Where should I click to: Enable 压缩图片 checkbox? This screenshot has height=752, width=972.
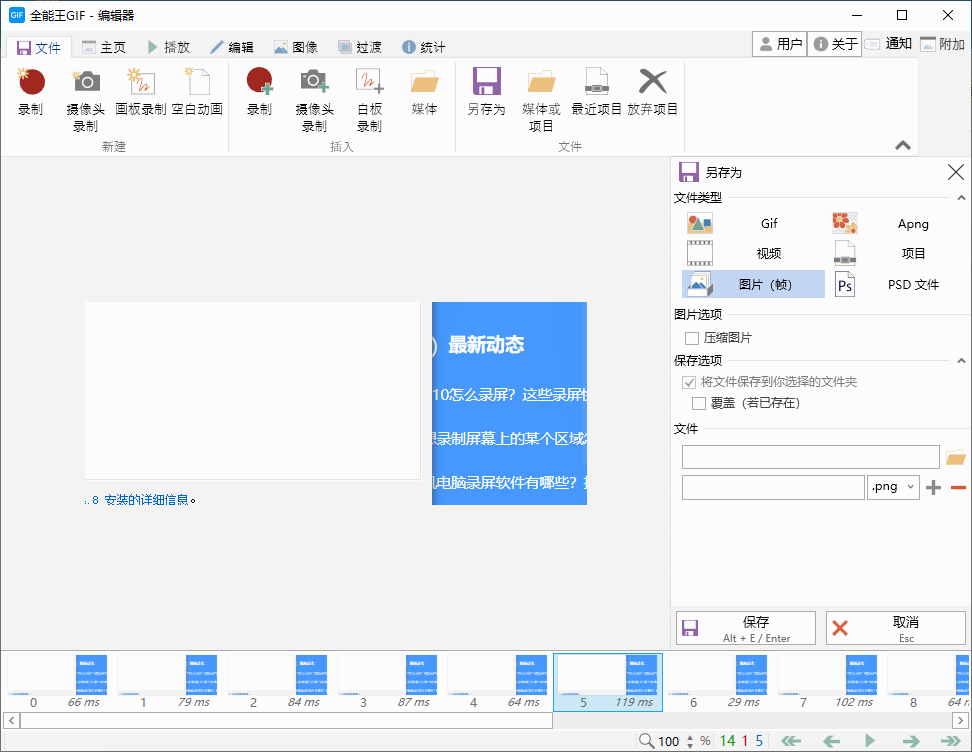(692, 338)
